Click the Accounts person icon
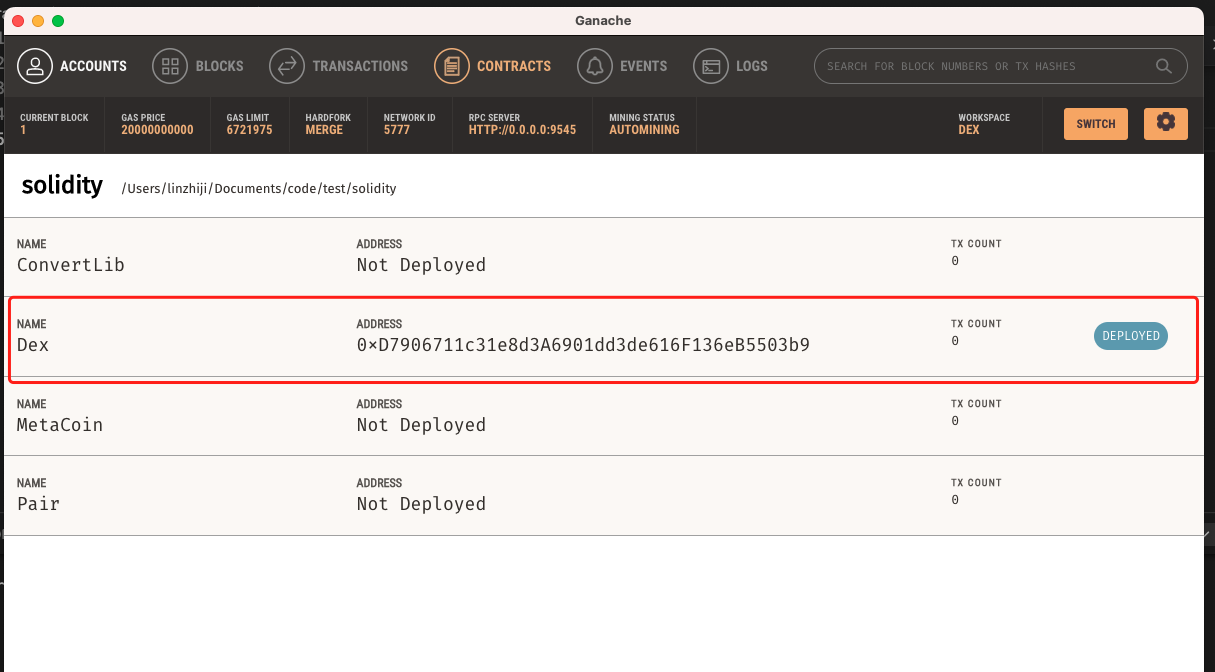1215x672 pixels. click(35, 66)
